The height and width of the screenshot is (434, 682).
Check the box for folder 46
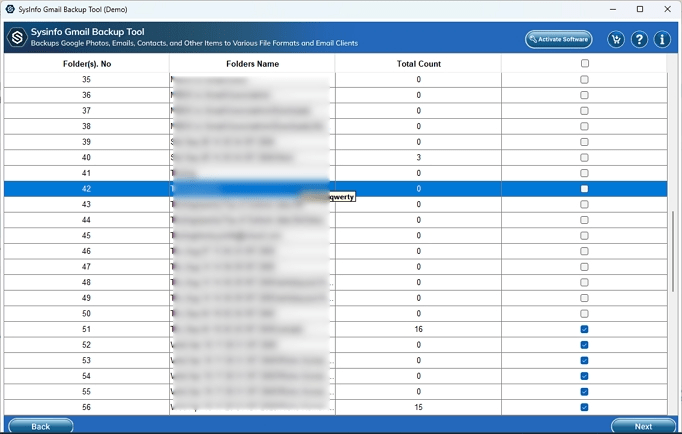tap(584, 251)
